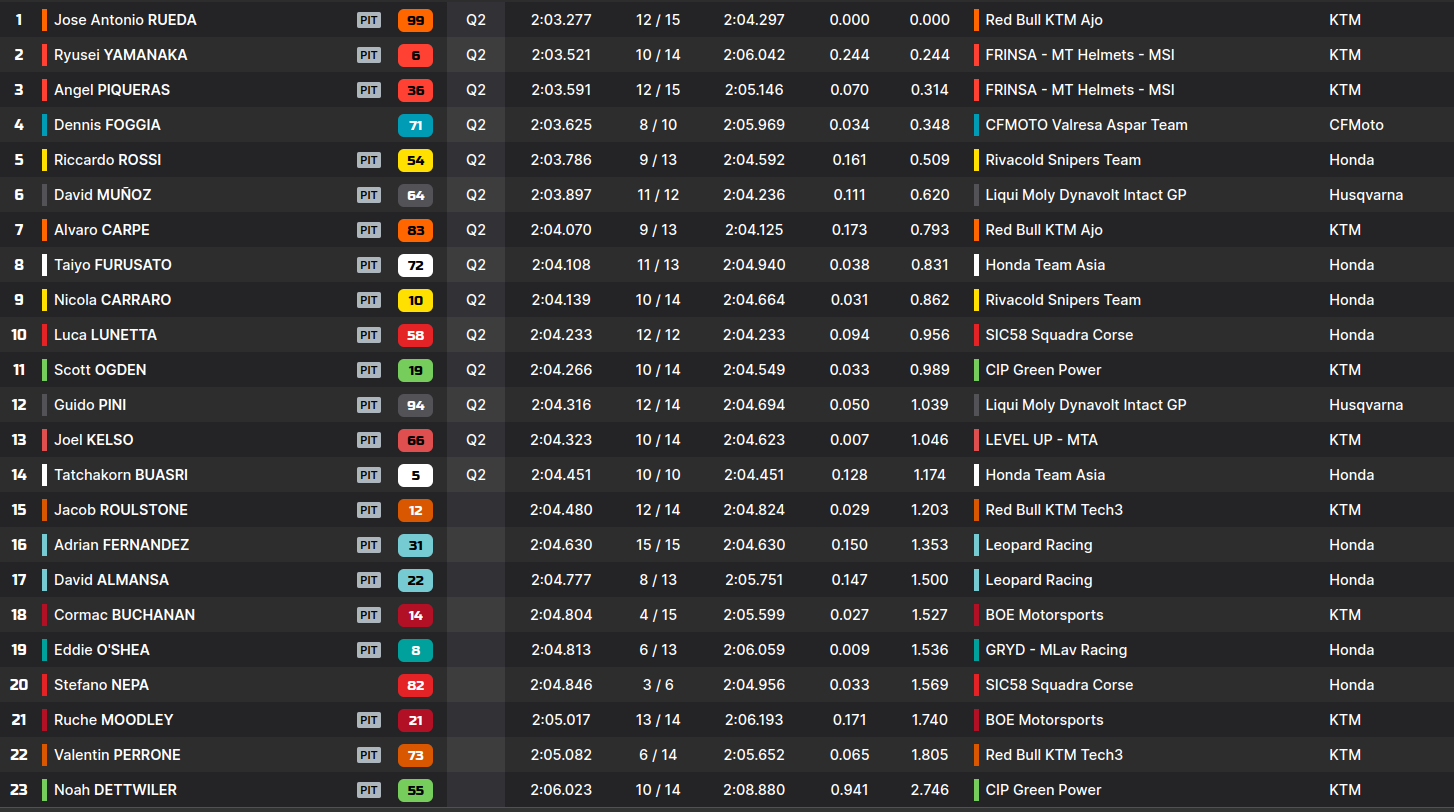Screen dimensions: 1454x812
Task: Click the PIT badge beside Jose Antonio RUEDA
Action: (369, 20)
